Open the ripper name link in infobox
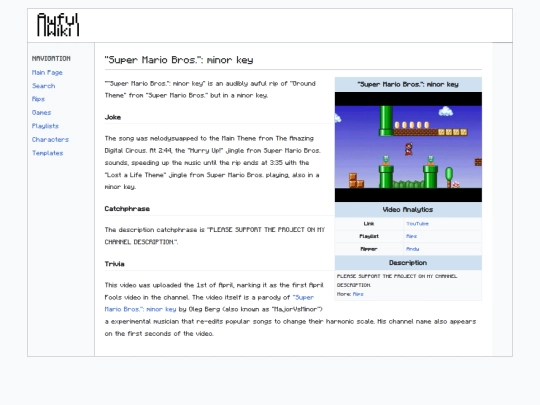Viewport: 540px width, 405px height. 413,249
